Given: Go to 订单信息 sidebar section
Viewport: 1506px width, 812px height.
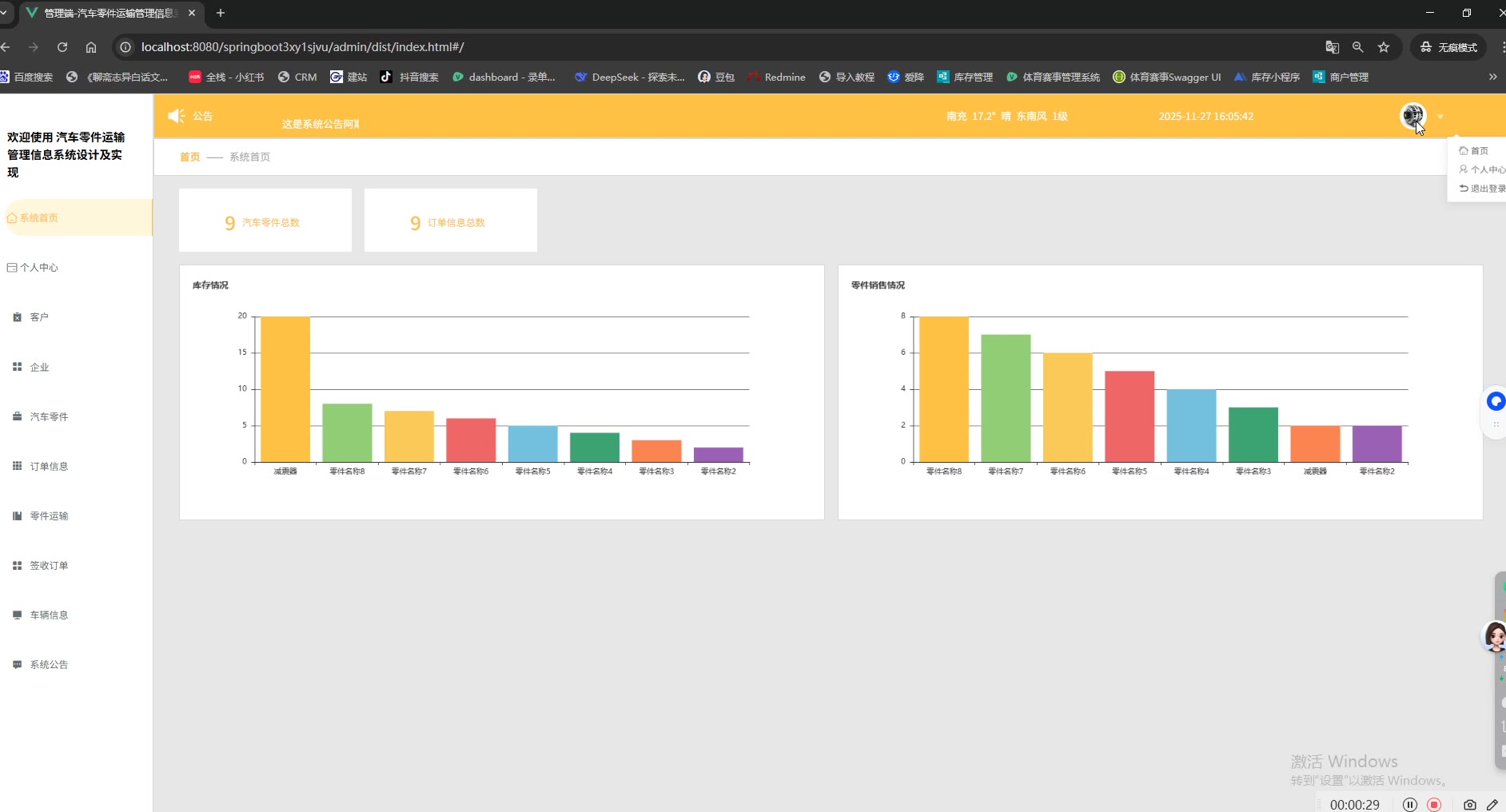Looking at the screenshot, I should pos(49,466).
